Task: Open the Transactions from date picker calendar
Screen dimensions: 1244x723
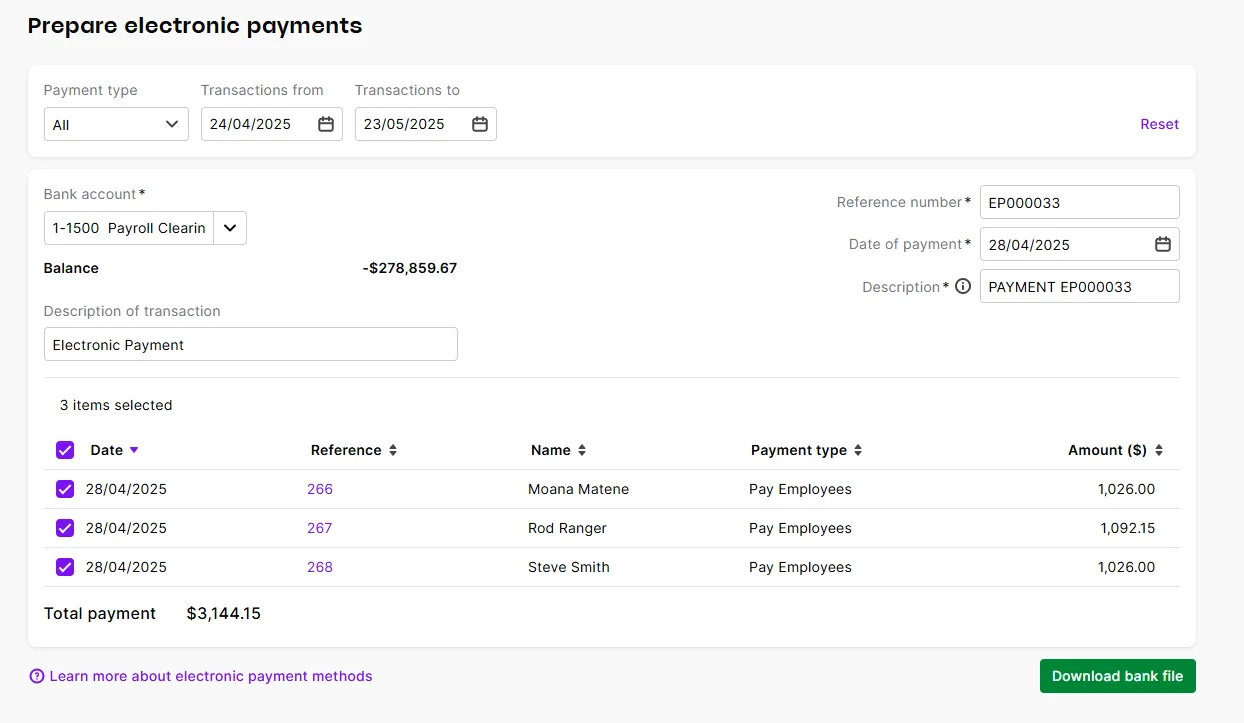Action: pyautogui.click(x=325, y=124)
